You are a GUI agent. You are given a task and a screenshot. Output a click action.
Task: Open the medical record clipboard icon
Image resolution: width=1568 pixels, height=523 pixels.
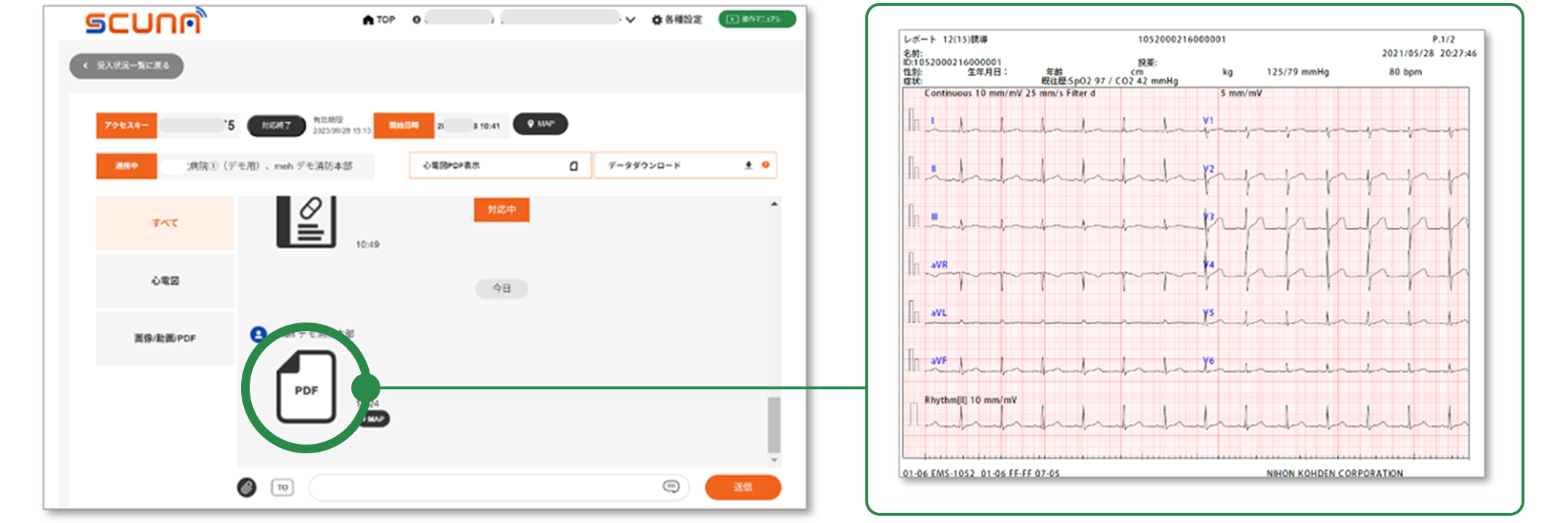pos(306,221)
